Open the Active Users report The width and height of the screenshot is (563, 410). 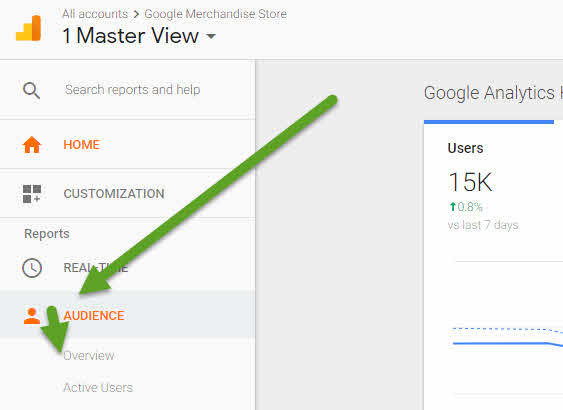point(98,388)
